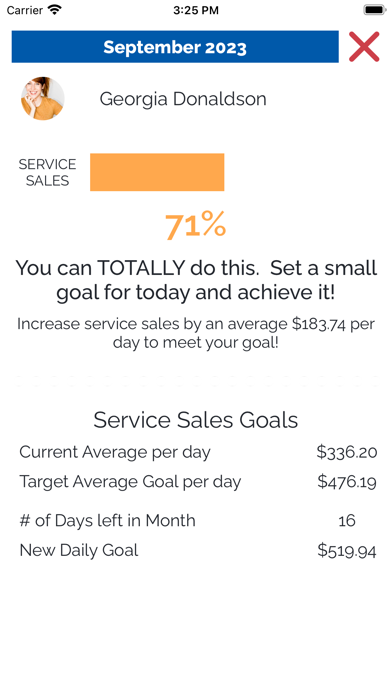392x696 pixels.
Task: Tap the 'You can TOTALLY do this' message
Action: [196, 281]
